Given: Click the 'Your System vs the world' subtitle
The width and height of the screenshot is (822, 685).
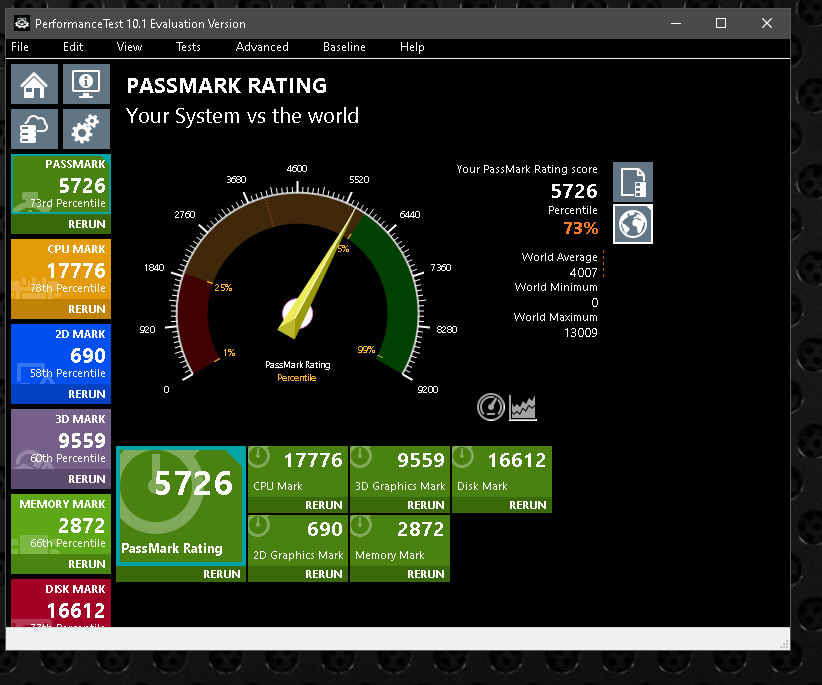Looking at the screenshot, I should (x=242, y=116).
